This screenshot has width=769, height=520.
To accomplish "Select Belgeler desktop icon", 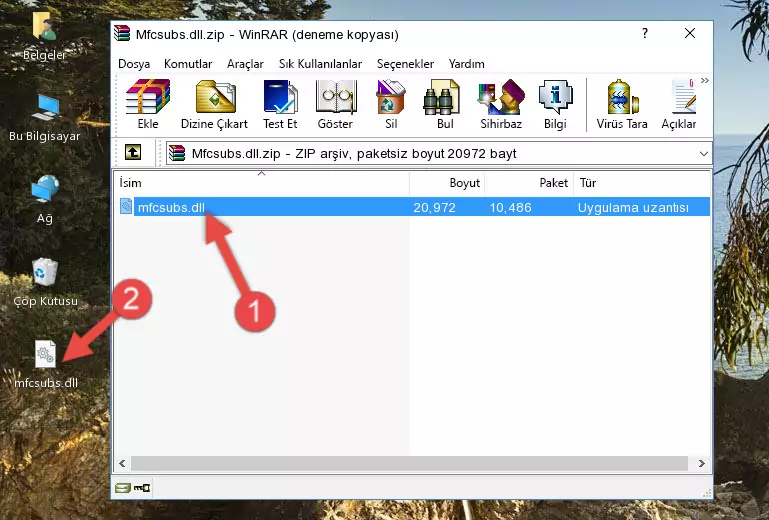I will click(44, 36).
